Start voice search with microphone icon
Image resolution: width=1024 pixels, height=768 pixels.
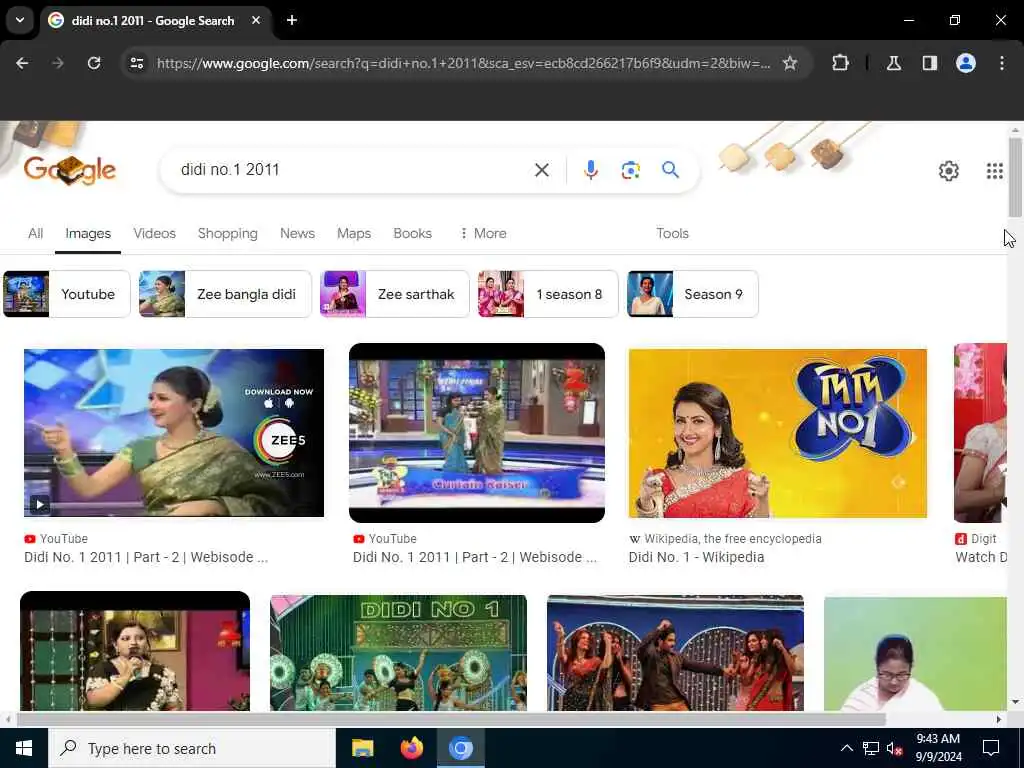point(590,170)
